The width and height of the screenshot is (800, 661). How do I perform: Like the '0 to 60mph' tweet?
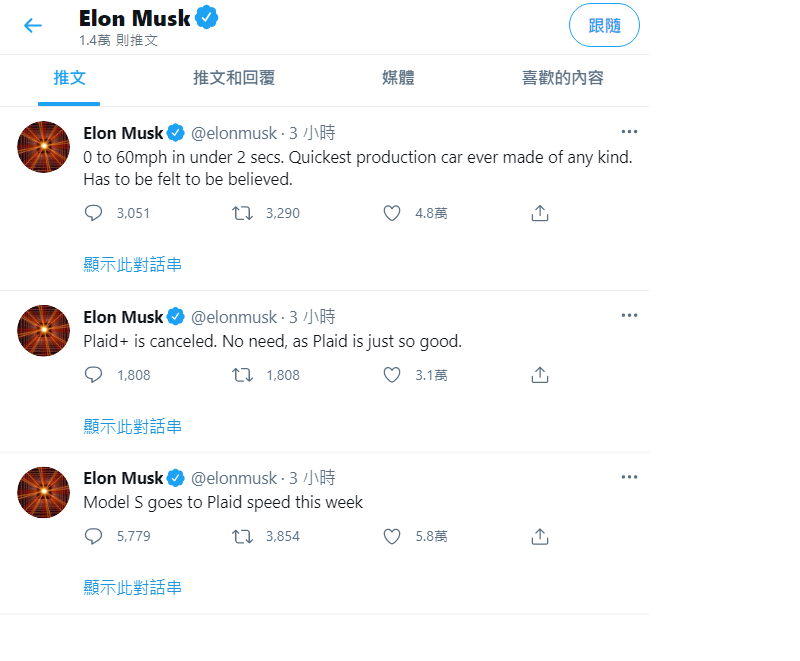[x=392, y=213]
